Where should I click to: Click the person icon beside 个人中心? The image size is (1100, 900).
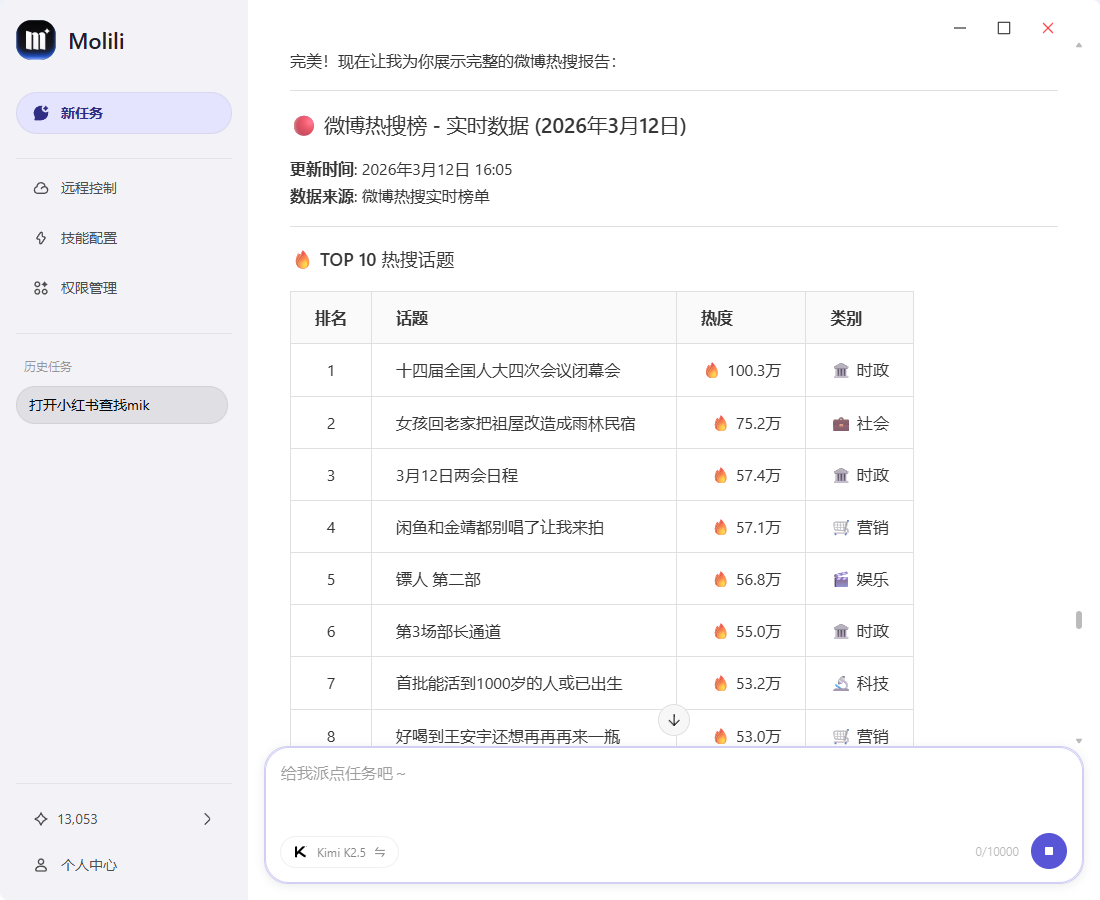pyautogui.click(x=41, y=865)
